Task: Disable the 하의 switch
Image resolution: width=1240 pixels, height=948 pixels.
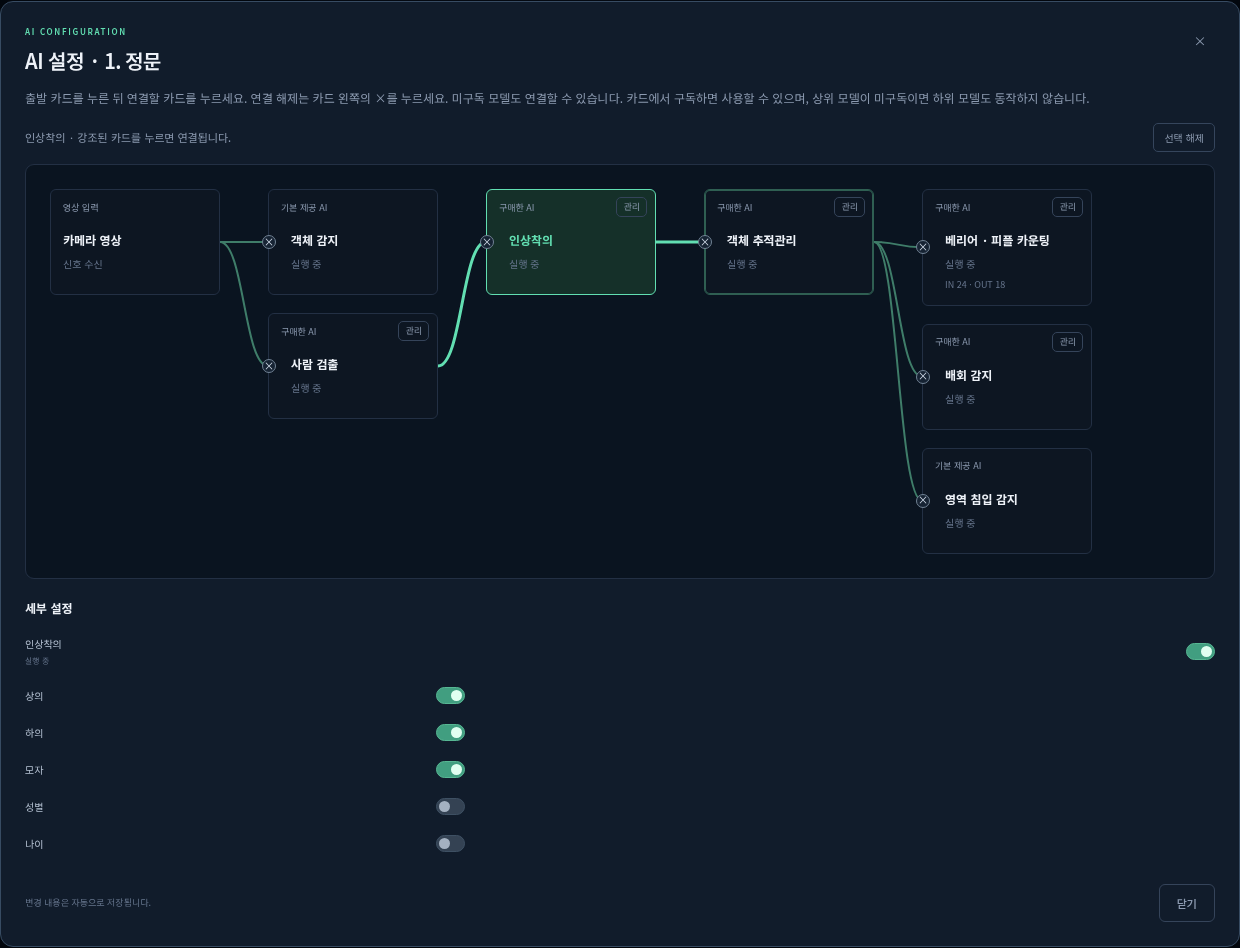Action: 450,733
